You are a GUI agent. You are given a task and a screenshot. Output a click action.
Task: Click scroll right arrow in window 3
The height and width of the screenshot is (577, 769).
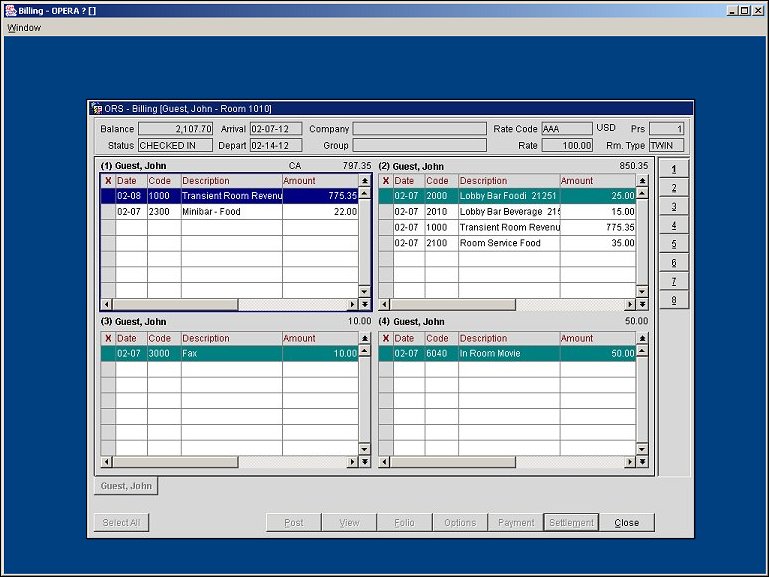click(352, 462)
